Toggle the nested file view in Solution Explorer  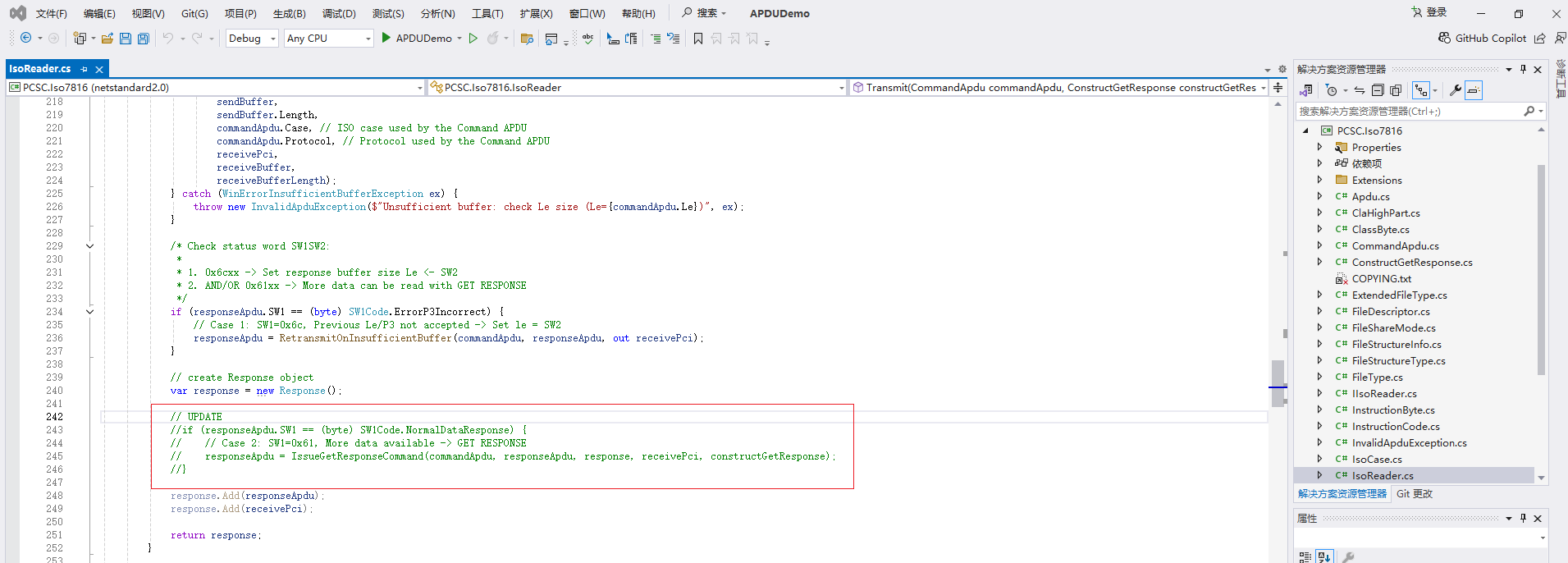[x=1422, y=90]
